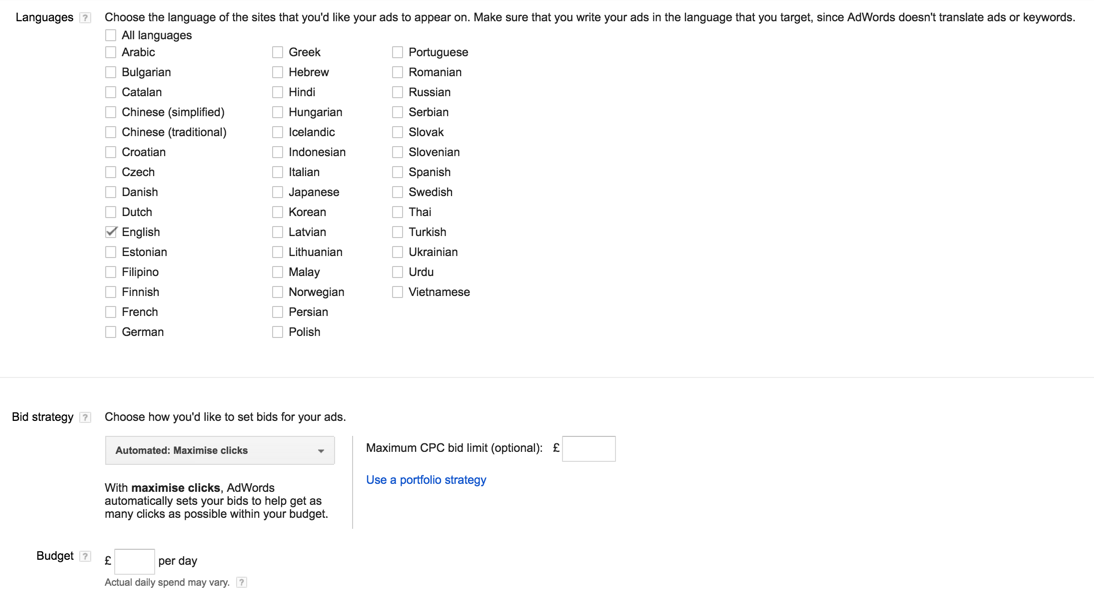Enable the All languages checkbox
Image resolution: width=1094 pixels, height=591 pixels.
click(111, 35)
